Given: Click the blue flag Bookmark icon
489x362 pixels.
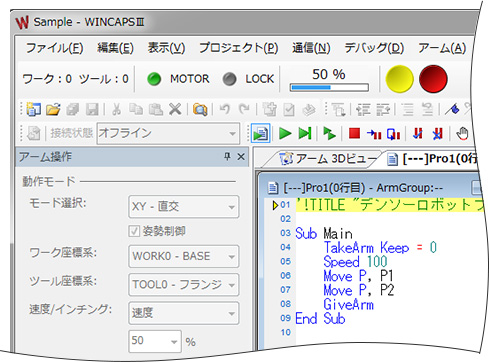Looking at the screenshot, I should click(452, 109).
